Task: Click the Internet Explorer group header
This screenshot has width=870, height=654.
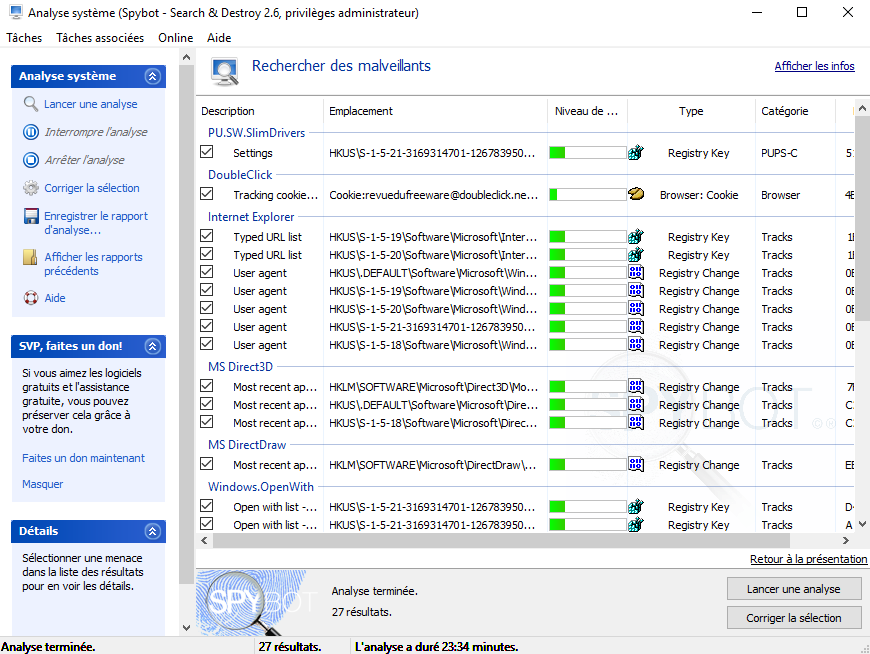Action: pyautogui.click(x=251, y=217)
